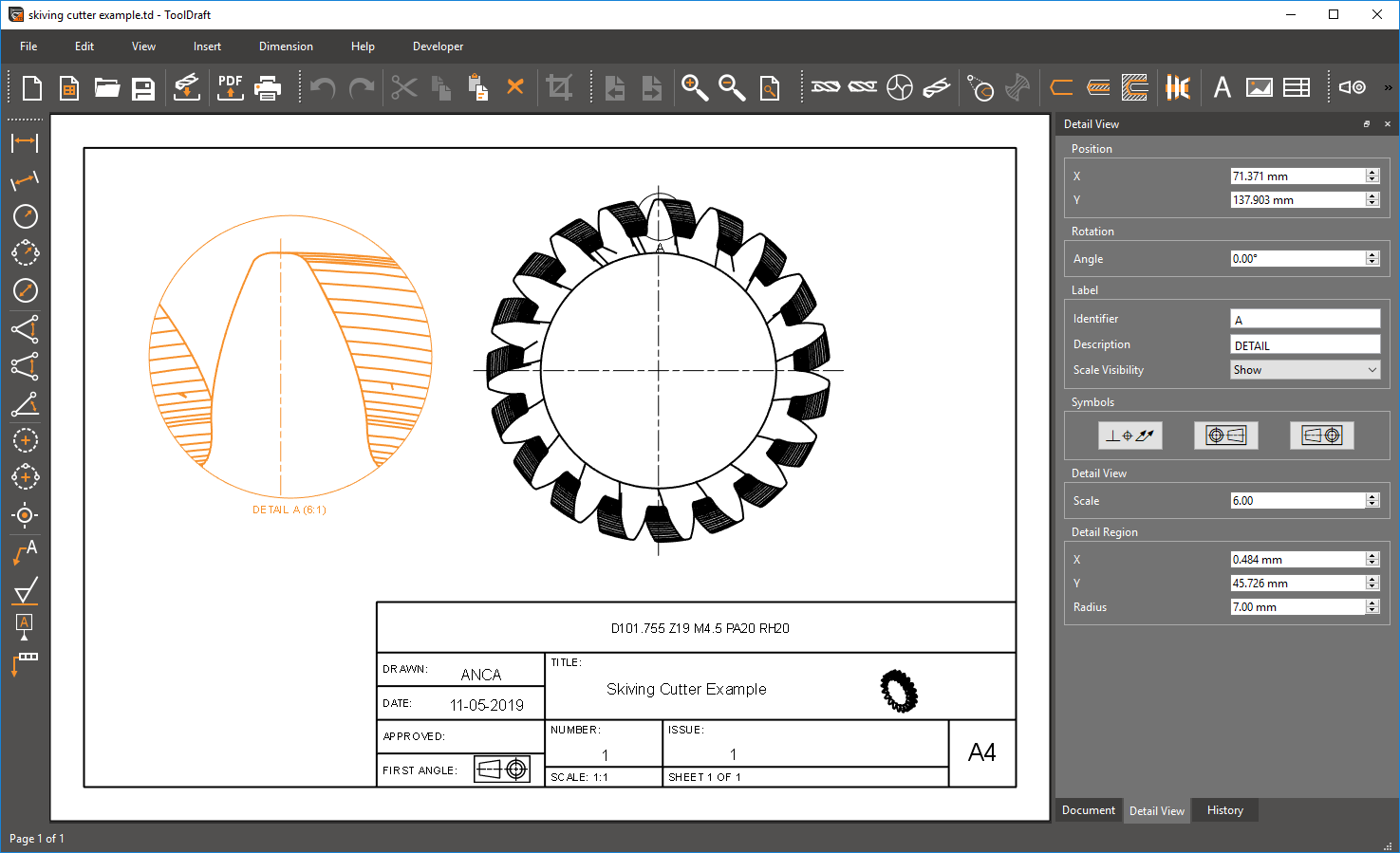Click the Zoom In magnifier icon
Screen dimensions: 1400x853
pos(694,87)
